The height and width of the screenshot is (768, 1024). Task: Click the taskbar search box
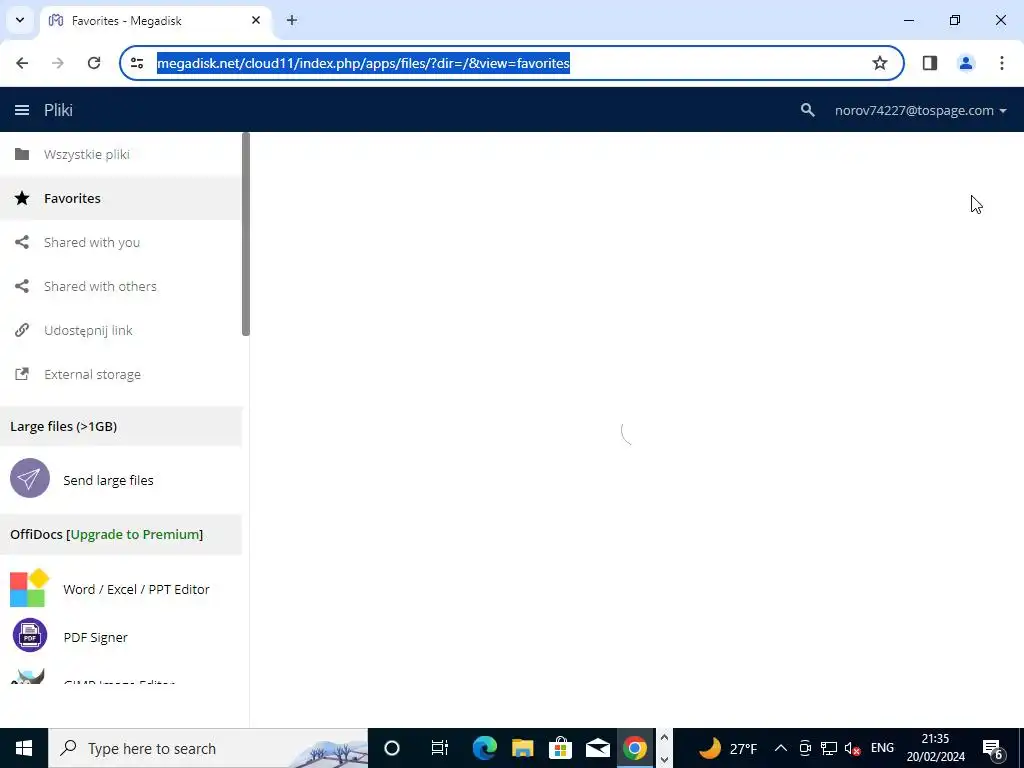(x=208, y=748)
